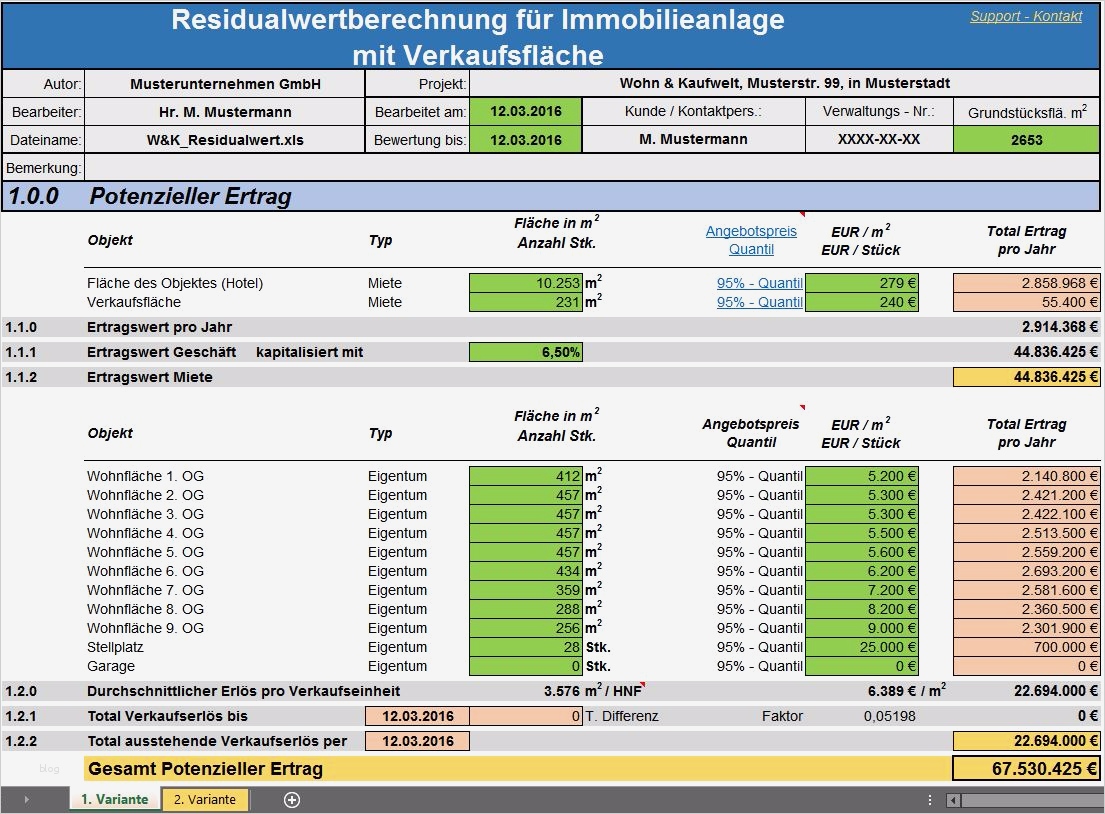
Task: Click the left scroll arrow of the horizontal scrollbar
Action: (951, 799)
